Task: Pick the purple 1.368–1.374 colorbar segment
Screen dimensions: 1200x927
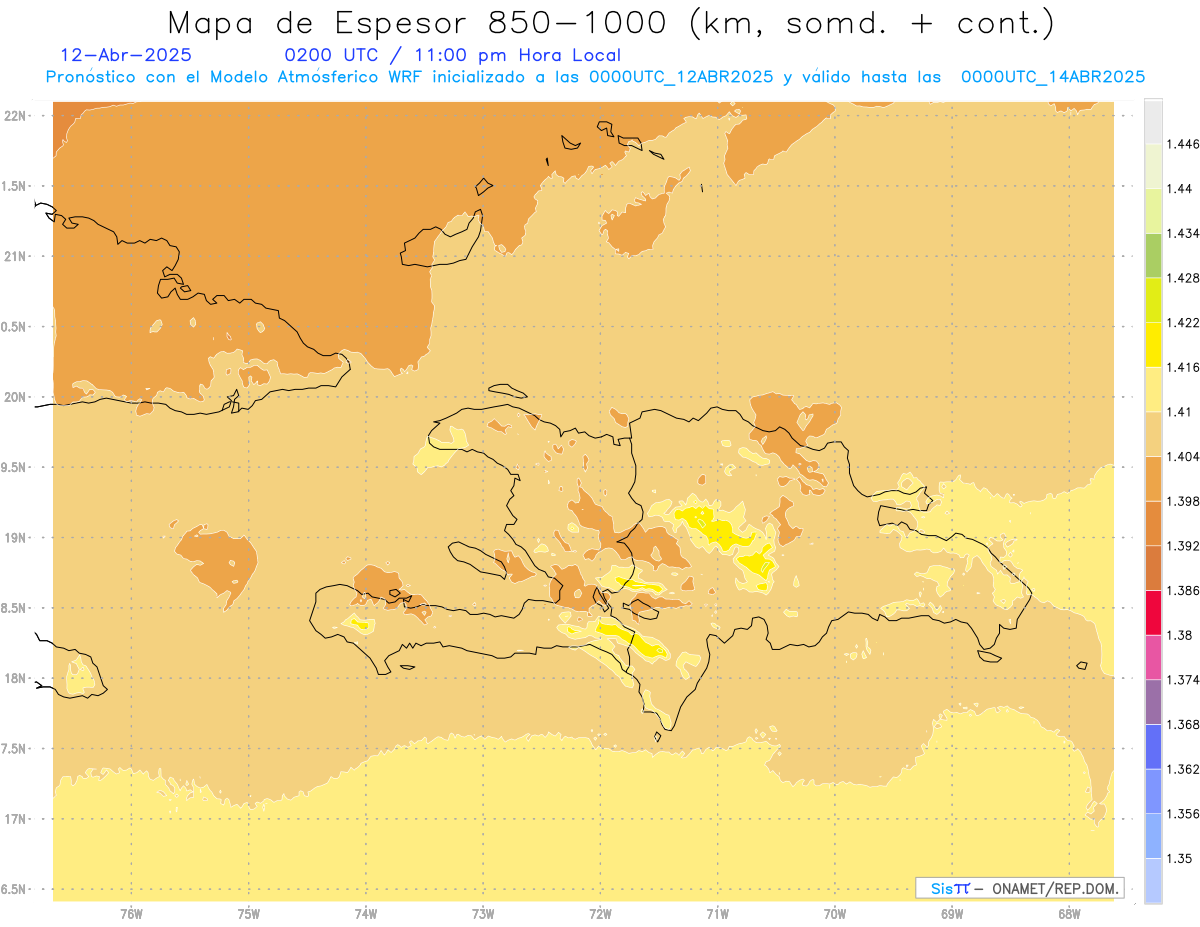Action: [1153, 702]
